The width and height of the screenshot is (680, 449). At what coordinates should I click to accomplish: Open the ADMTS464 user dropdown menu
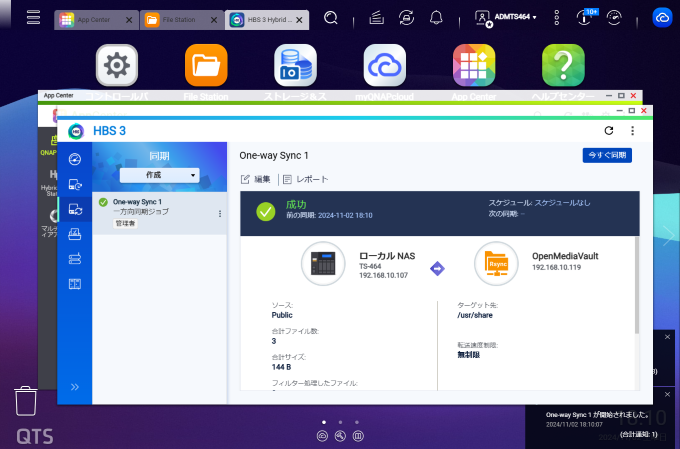tap(506, 18)
